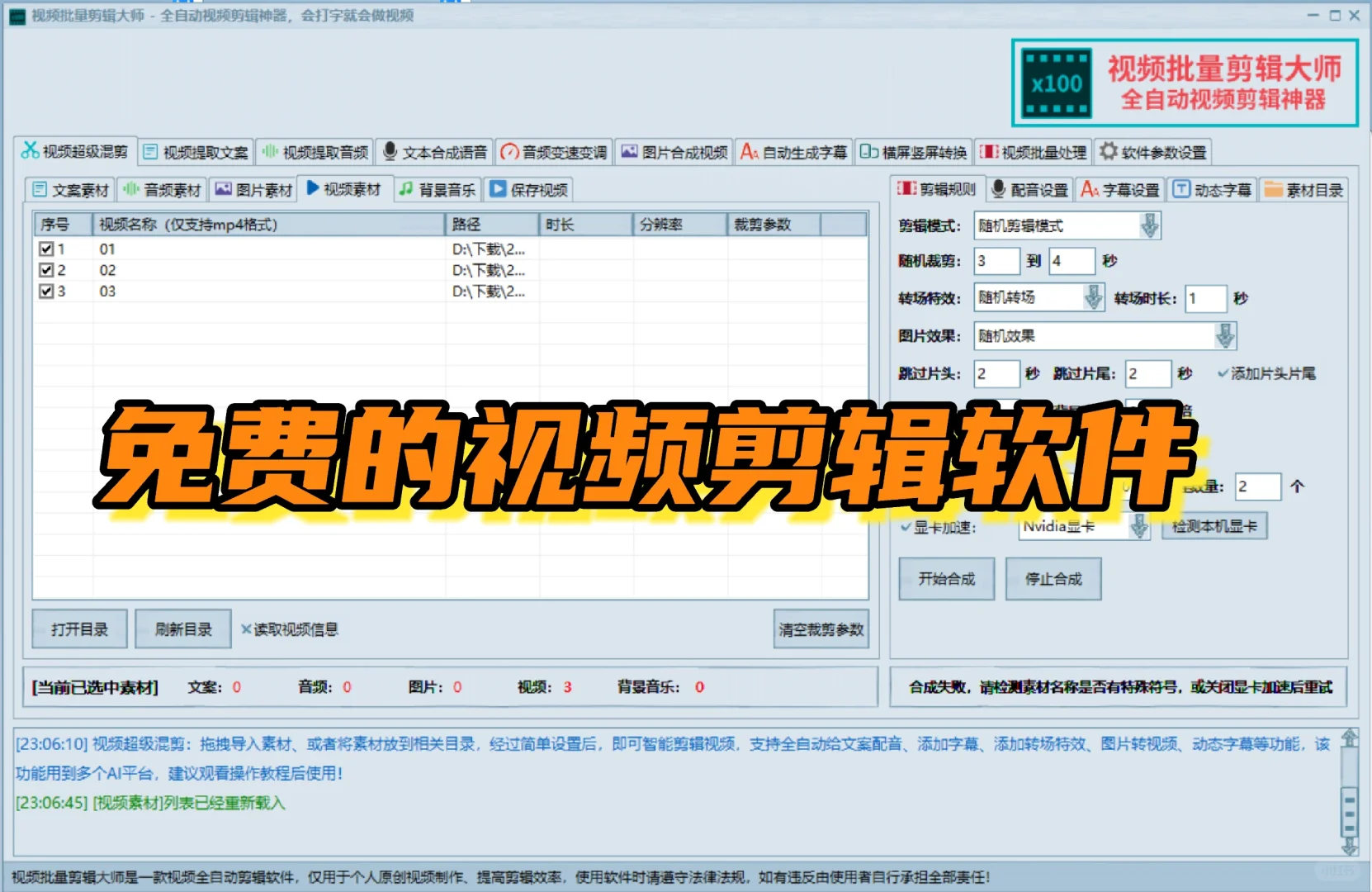
Task: Disable the 添加片头片尾 checkbox
Action: click(1223, 373)
